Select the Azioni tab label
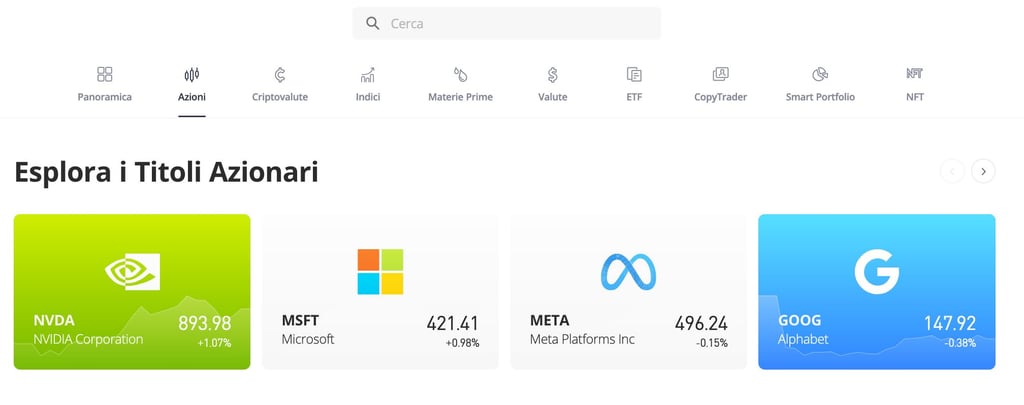Screen dimensions: 1024x405 coord(192,97)
